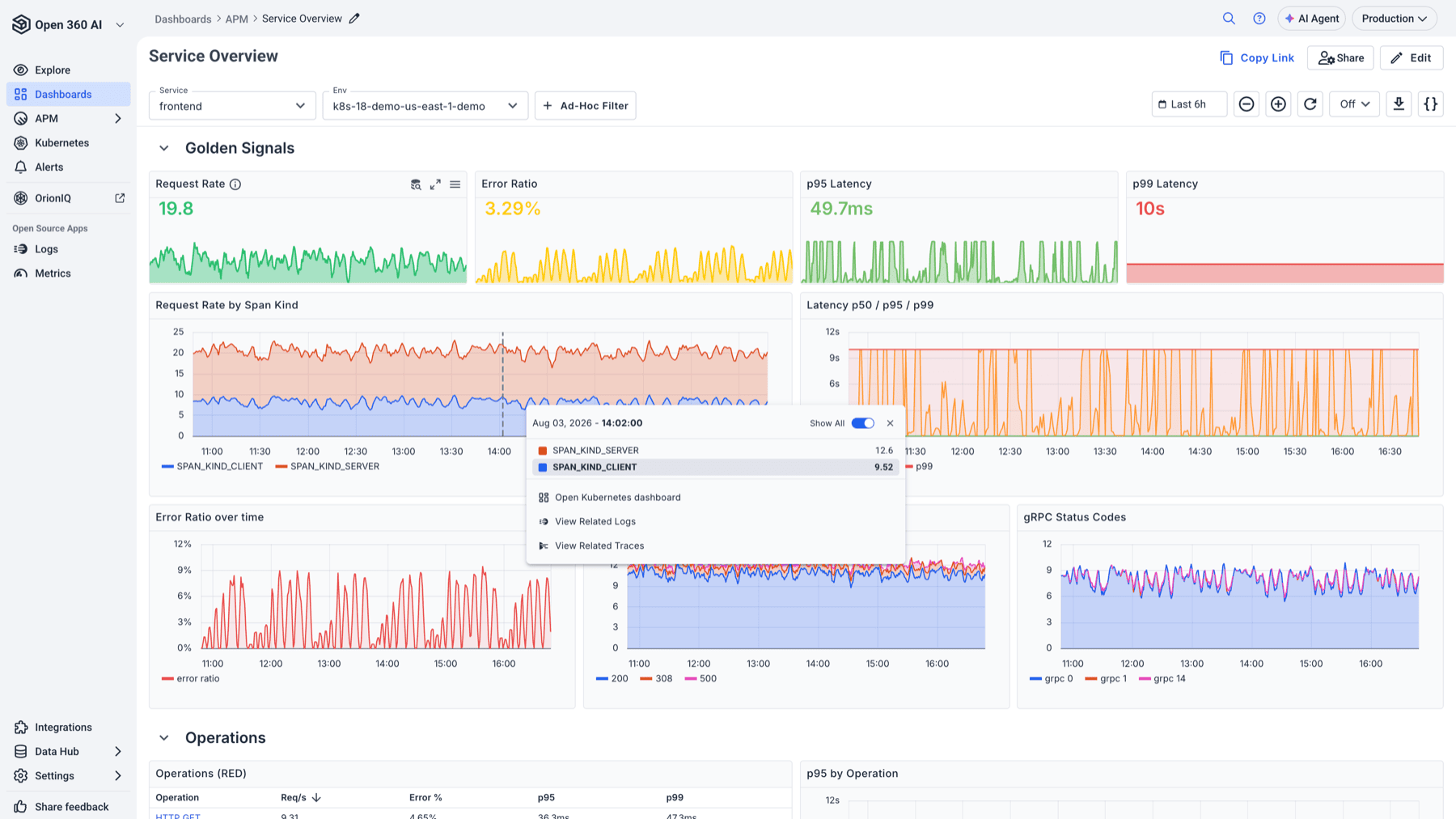Screen dimensions: 1456x819
Task: Click the info icon beside Request Rate
Action: point(235,185)
